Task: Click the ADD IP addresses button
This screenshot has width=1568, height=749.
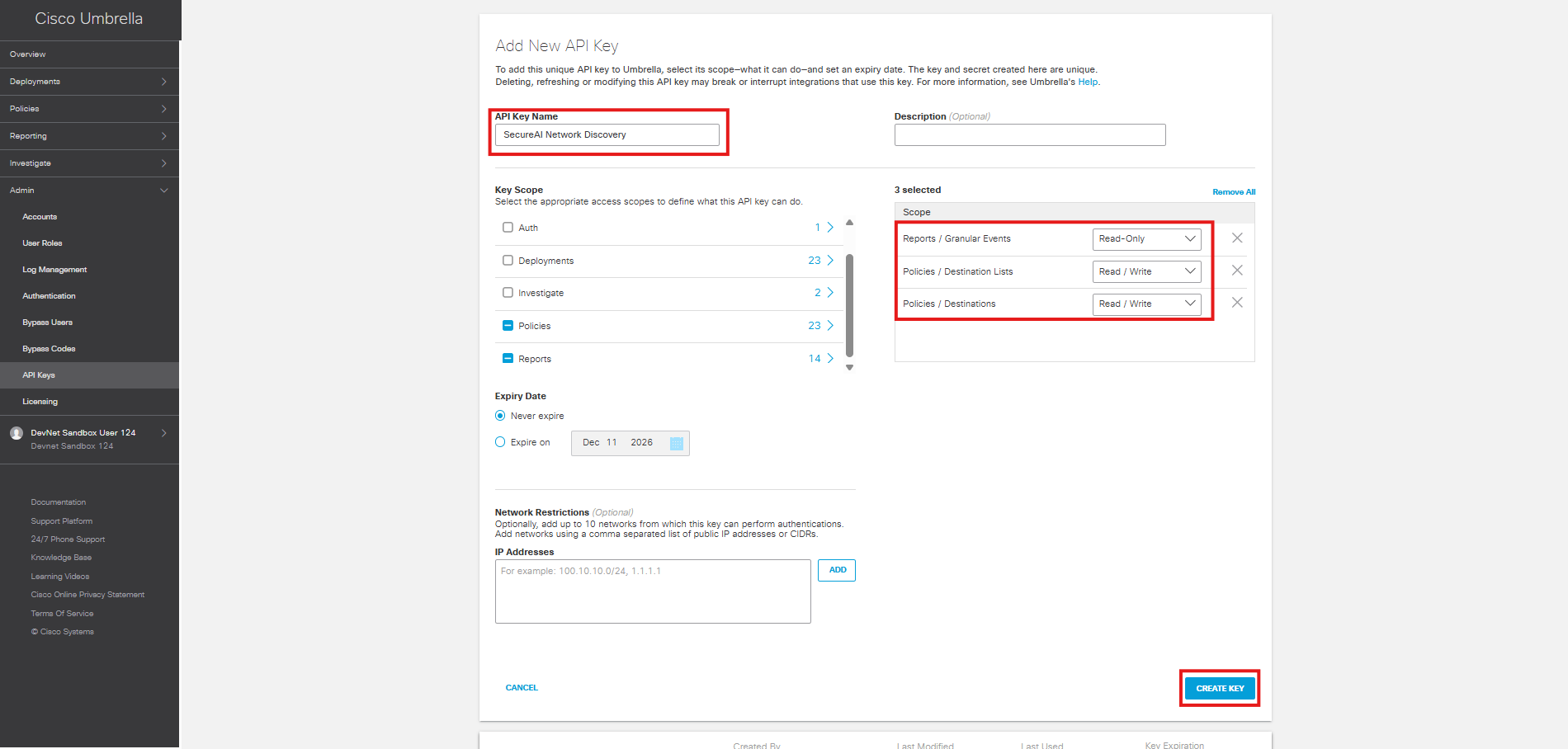Action: (x=837, y=570)
